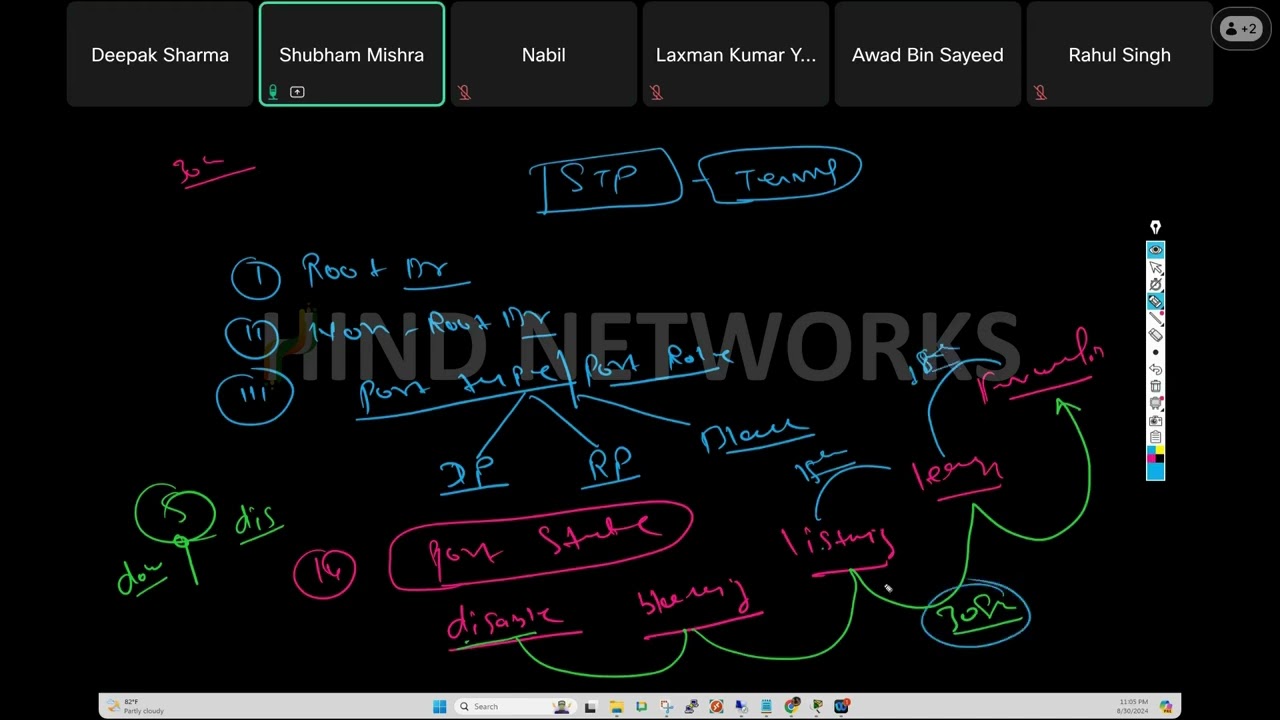Open the Webex taskbar icon with a badge
The width and height of the screenshot is (1280, 720).
842,706
